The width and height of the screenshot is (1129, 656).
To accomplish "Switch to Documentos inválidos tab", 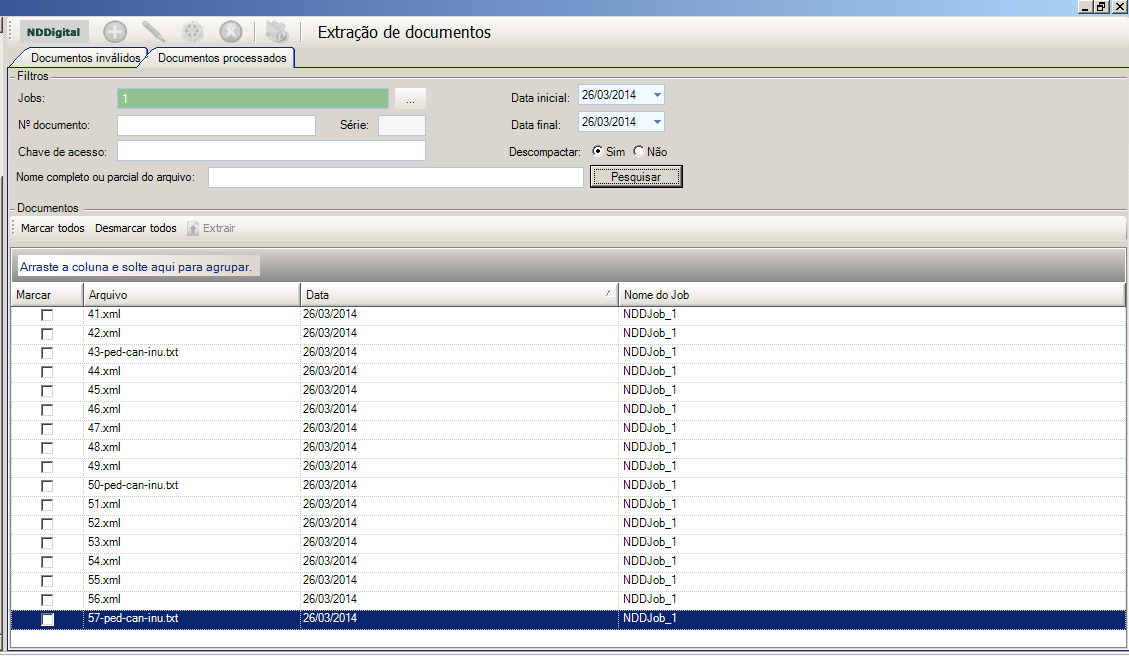I will click(x=85, y=58).
